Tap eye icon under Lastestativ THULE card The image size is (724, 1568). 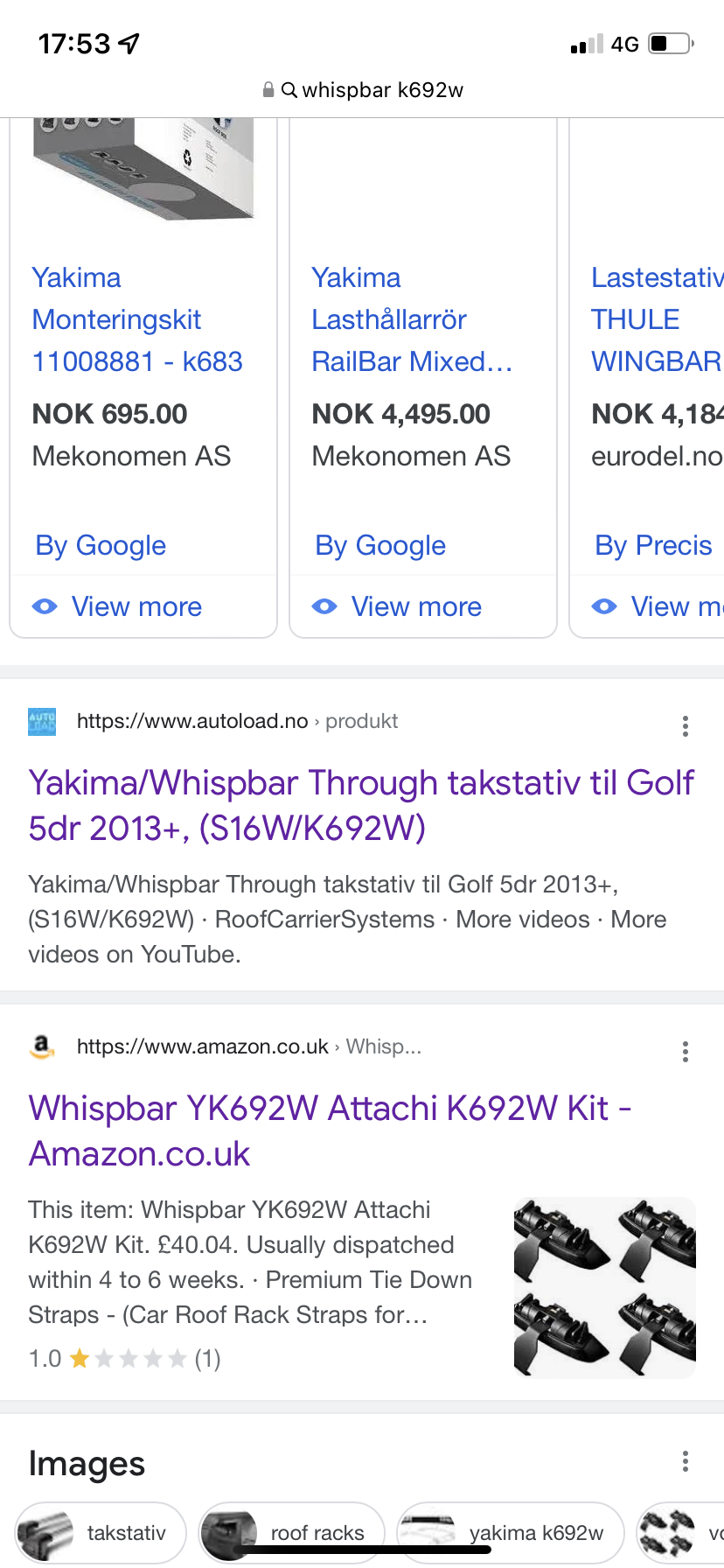tap(604, 606)
